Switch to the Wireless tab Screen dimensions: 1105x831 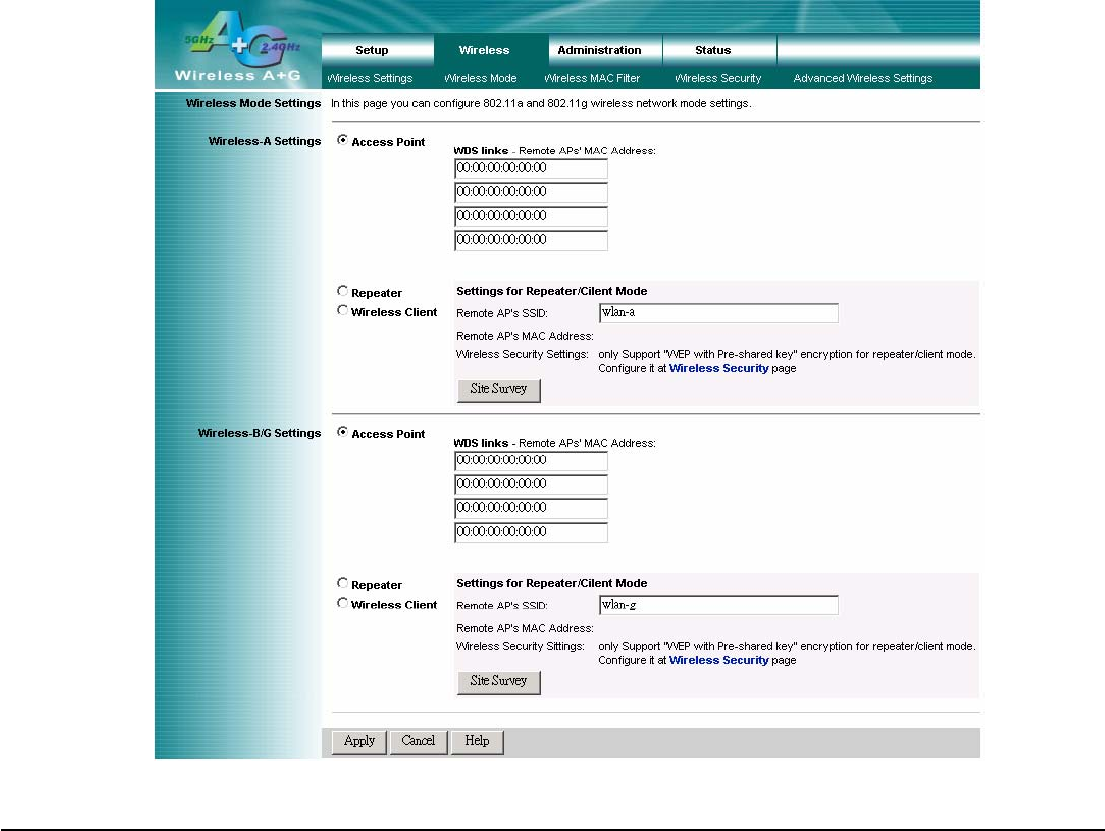[483, 50]
